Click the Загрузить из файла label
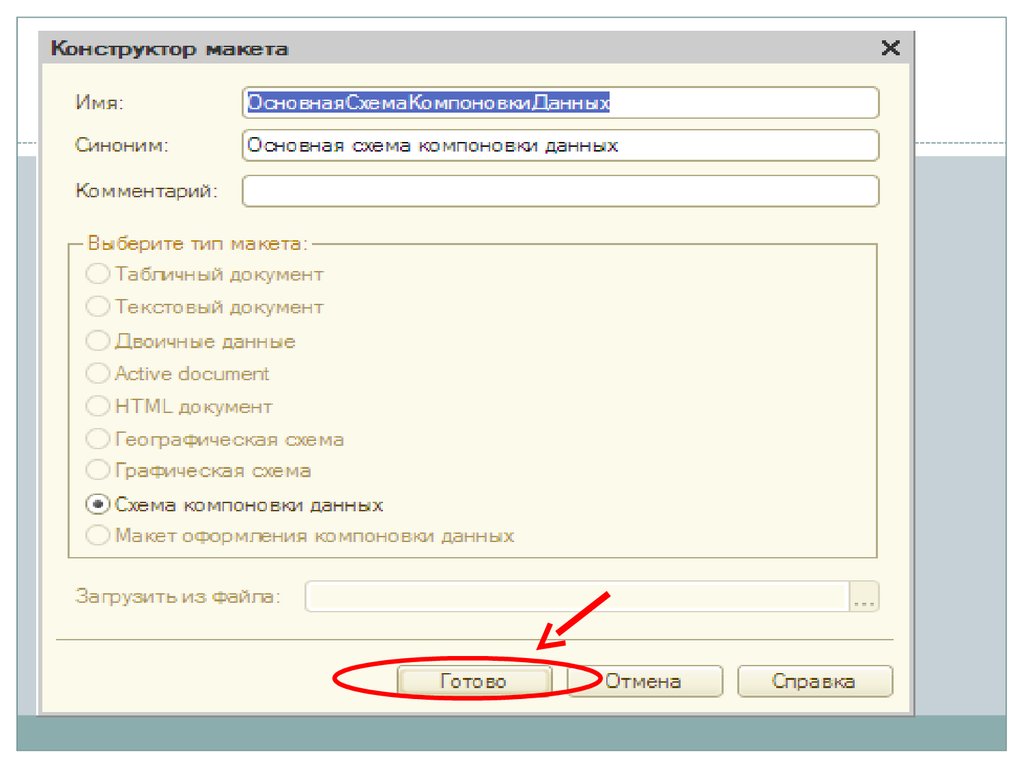The width and height of the screenshot is (1024, 768). click(x=178, y=596)
